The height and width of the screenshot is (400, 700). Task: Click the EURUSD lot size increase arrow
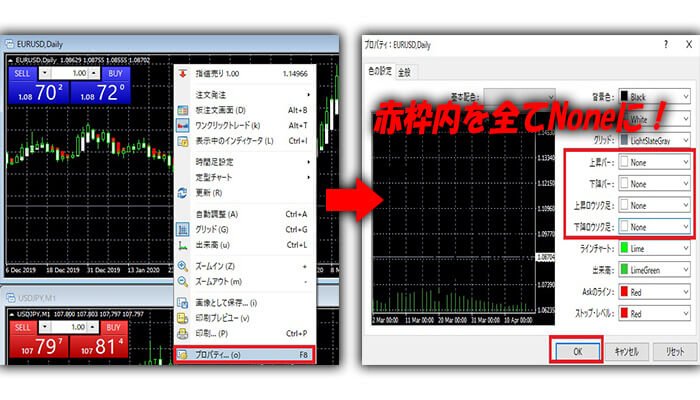[x=94, y=73]
